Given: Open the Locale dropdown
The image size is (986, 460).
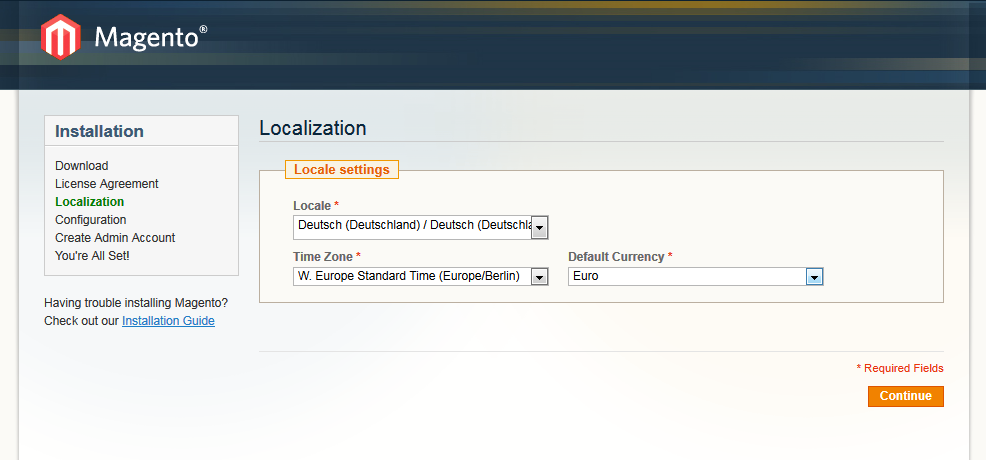Looking at the screenshot, I should [x=421, y=227].
